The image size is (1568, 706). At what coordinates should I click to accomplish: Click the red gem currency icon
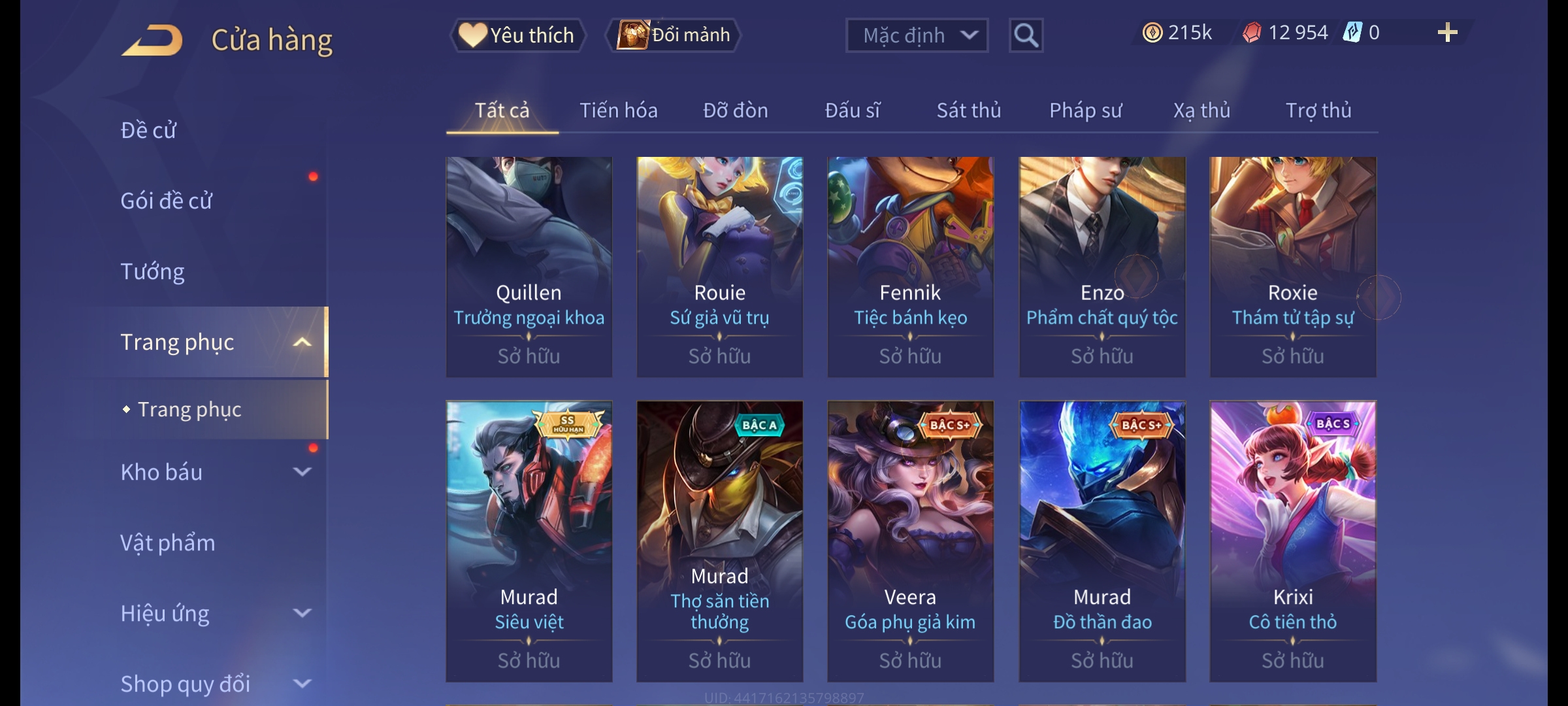coord(1252,33)
